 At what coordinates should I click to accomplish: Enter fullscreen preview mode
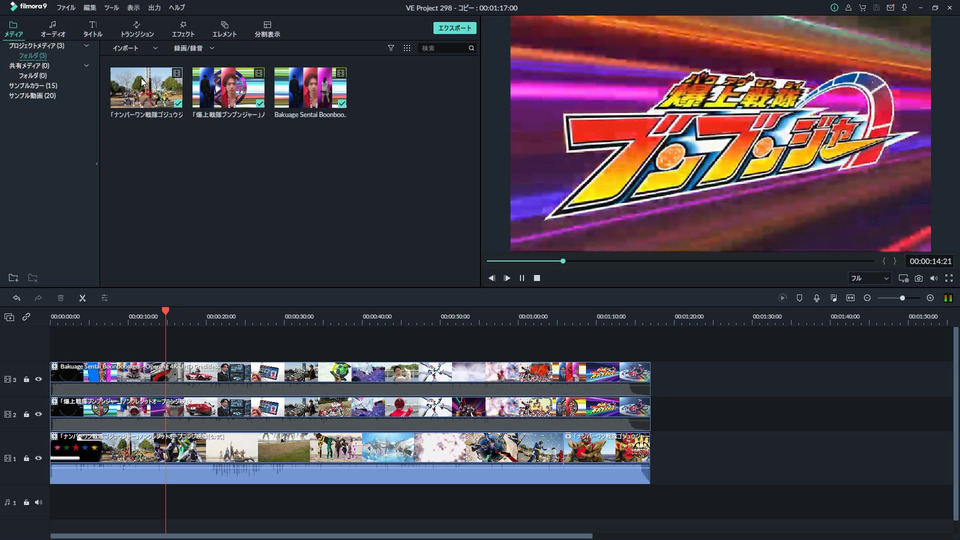click(x=949, y=279)
